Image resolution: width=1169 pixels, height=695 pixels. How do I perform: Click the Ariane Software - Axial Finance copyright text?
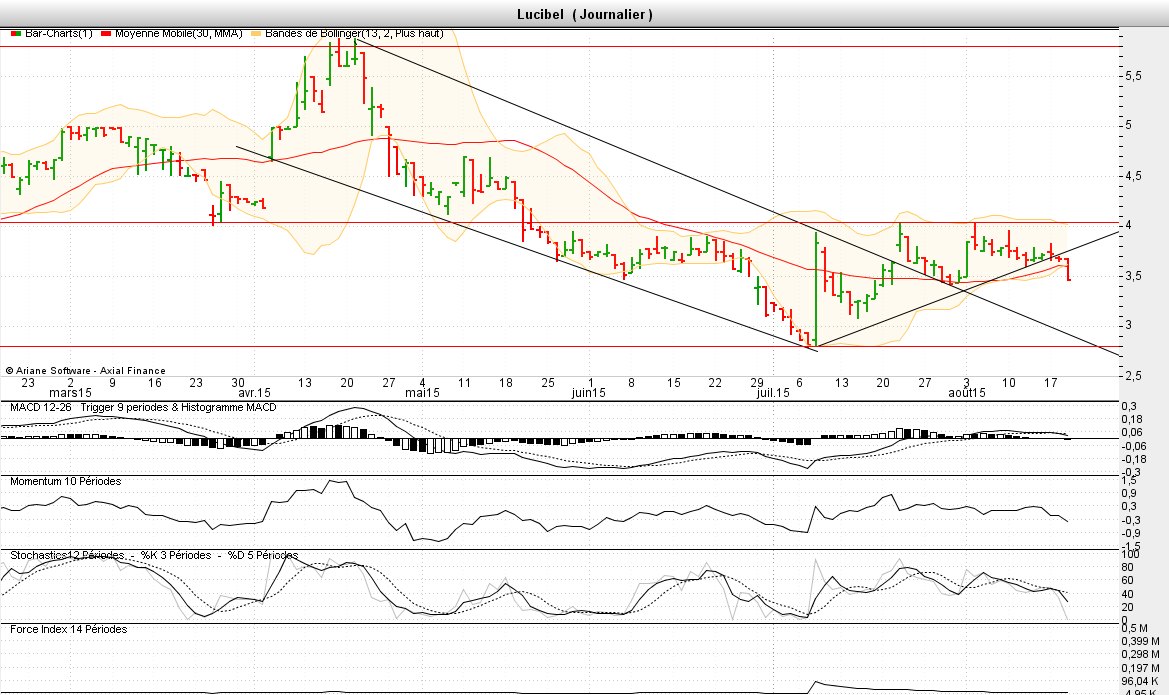pyautogui.click(x=86, y=371)
